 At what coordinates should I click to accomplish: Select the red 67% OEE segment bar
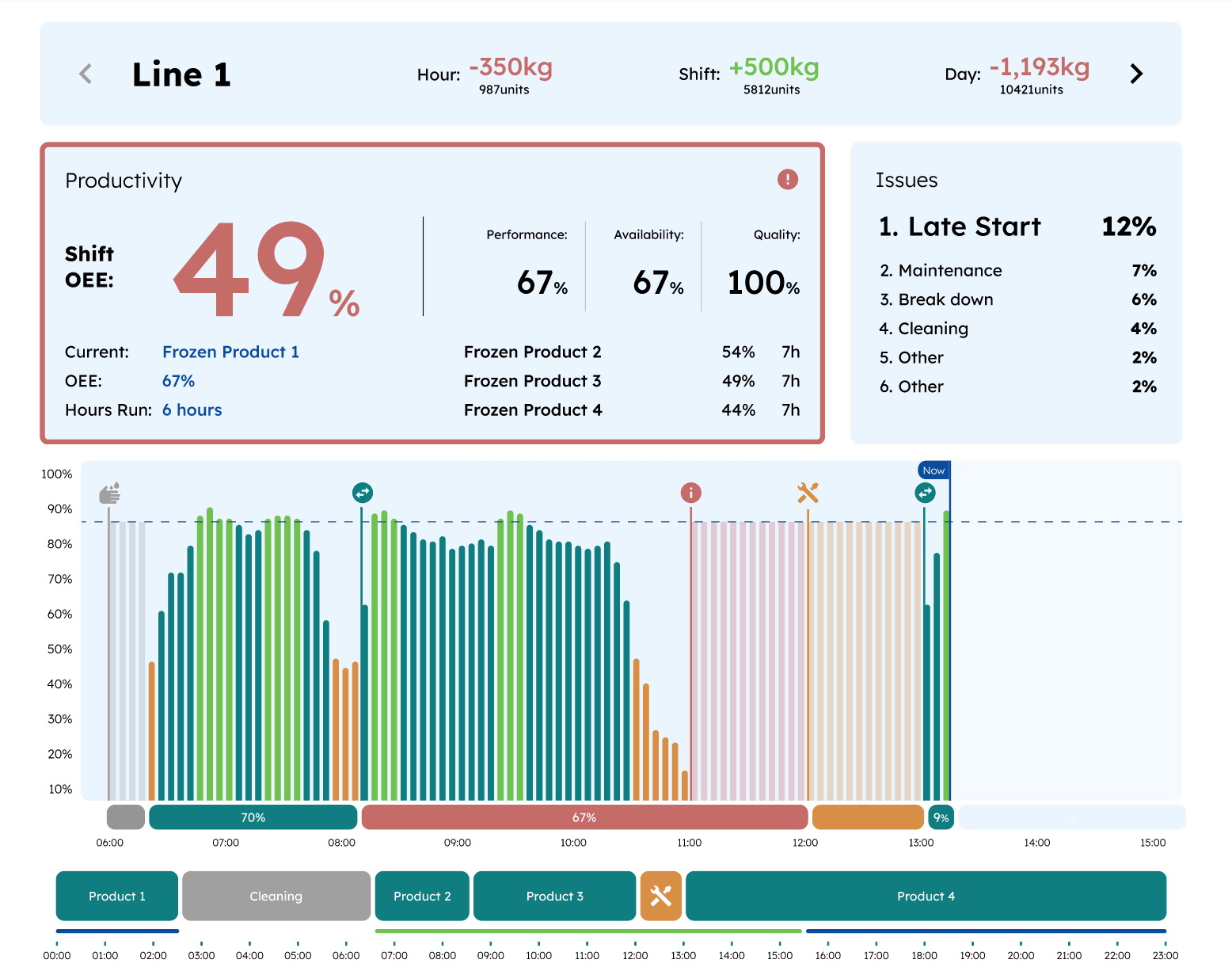[x=584, y=817]
